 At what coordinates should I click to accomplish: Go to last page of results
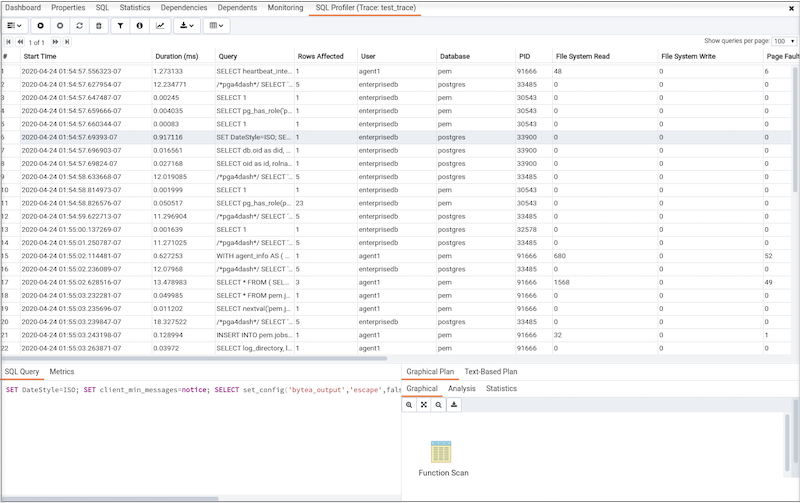pyautogui.click(x=67, y=42)
